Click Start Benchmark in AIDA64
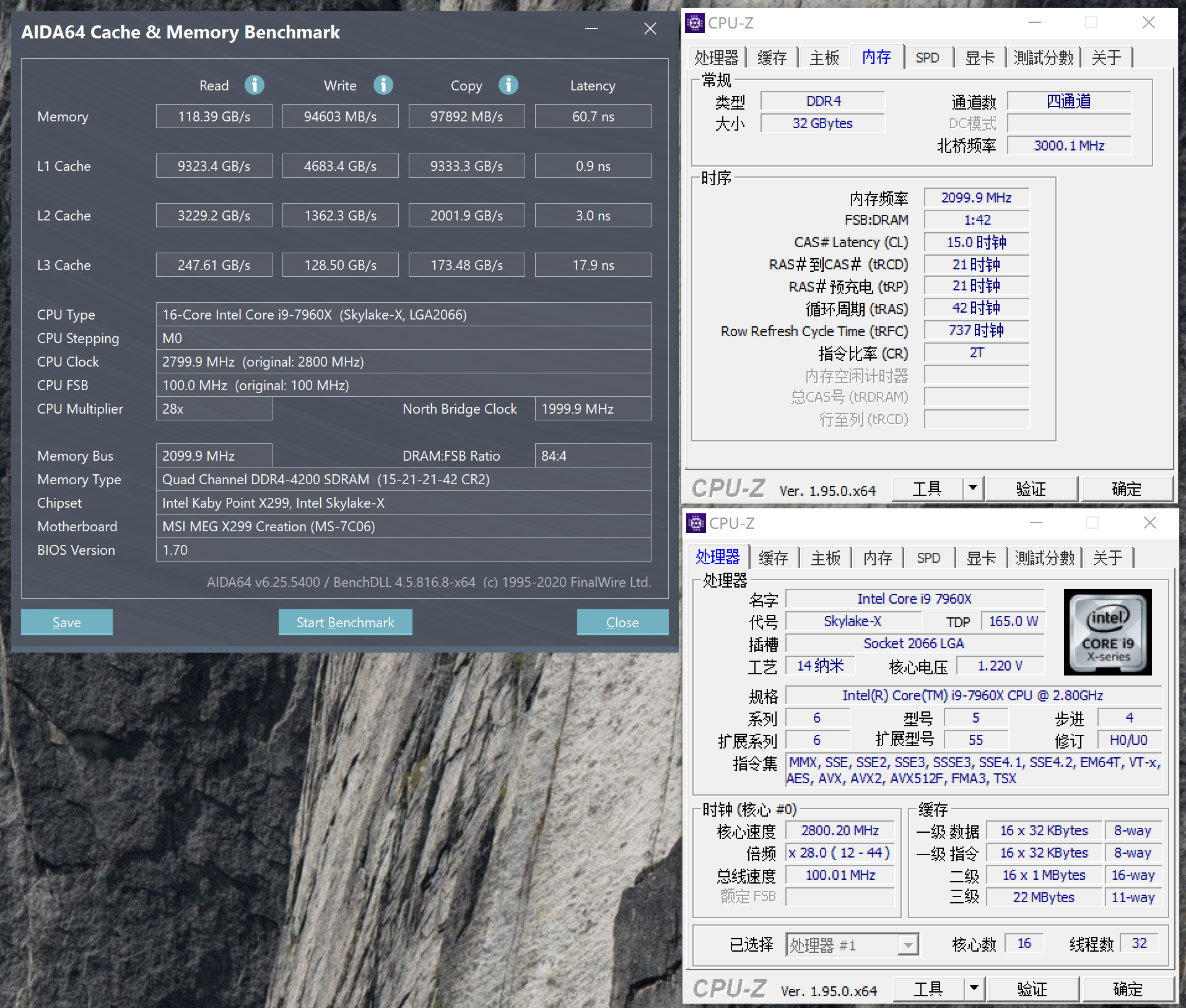This screenshot has height=1008, width=1186. (x=345, y=622)
